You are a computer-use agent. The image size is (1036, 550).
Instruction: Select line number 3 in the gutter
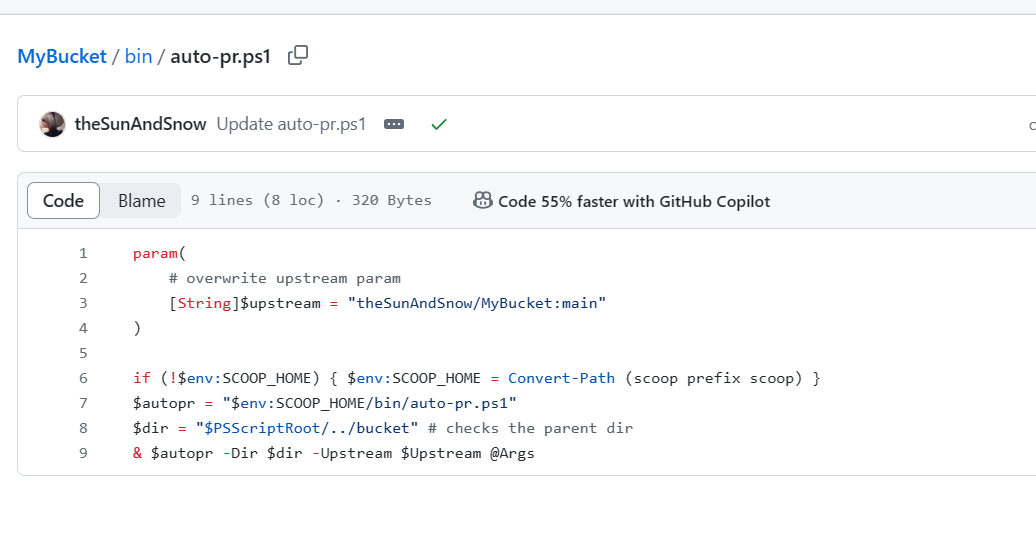pyautogui.click(x=83, y=303)
